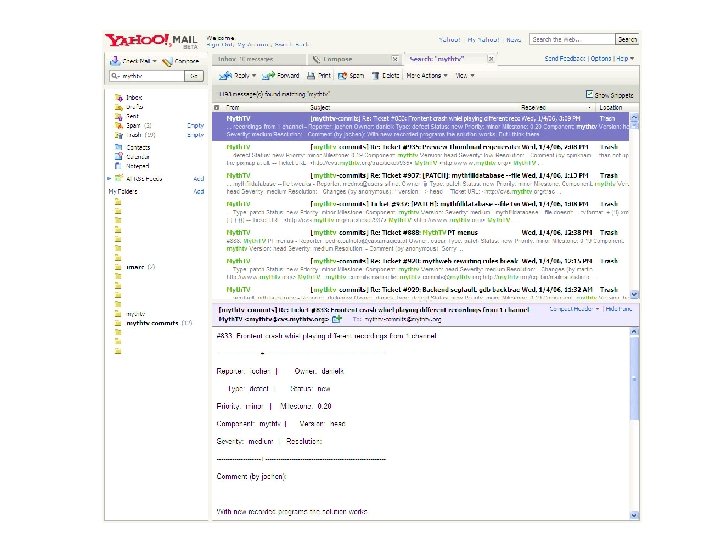Mark message as Spam via toolbar icon
The image size is (720, 540).
(342, 76)
